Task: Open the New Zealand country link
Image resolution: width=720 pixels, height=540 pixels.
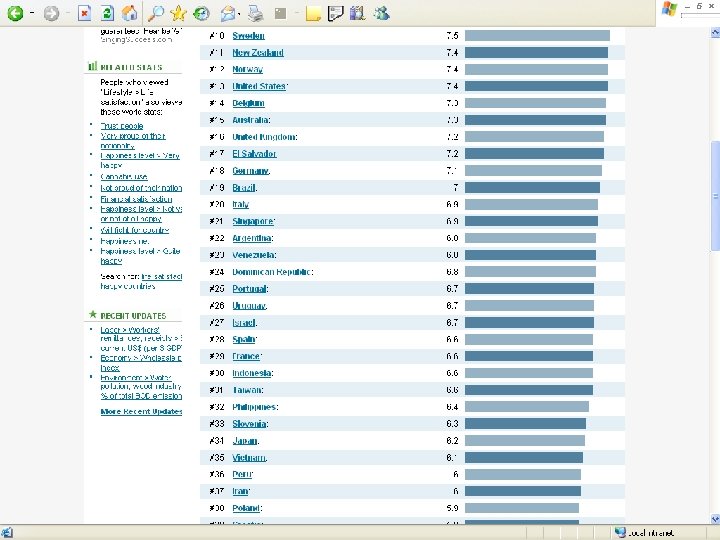Action: coord(258,53)
